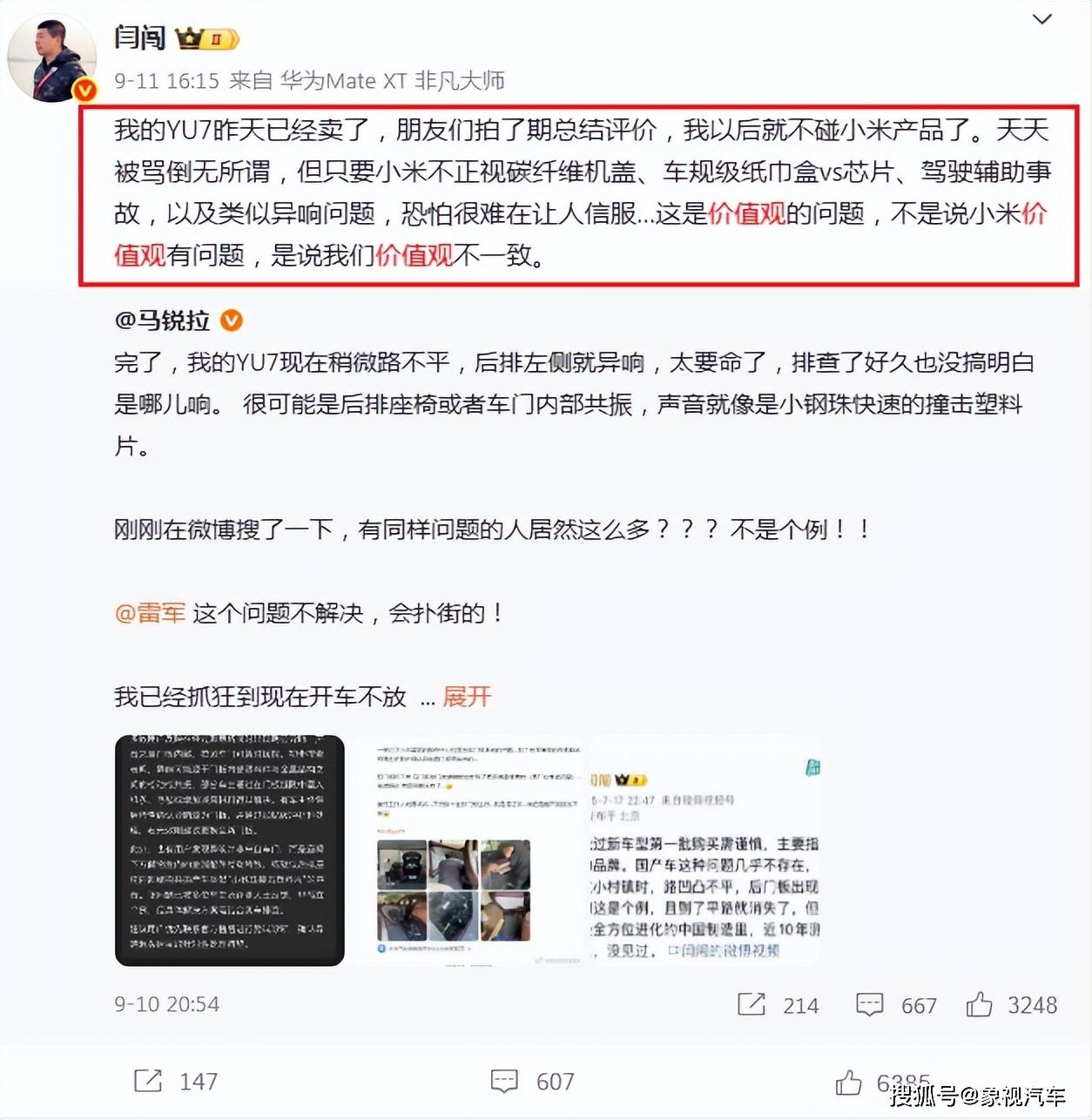Click the repost icon showing 147
The height and width of the screenshot is (1120, 1092).
point(148,1081)
